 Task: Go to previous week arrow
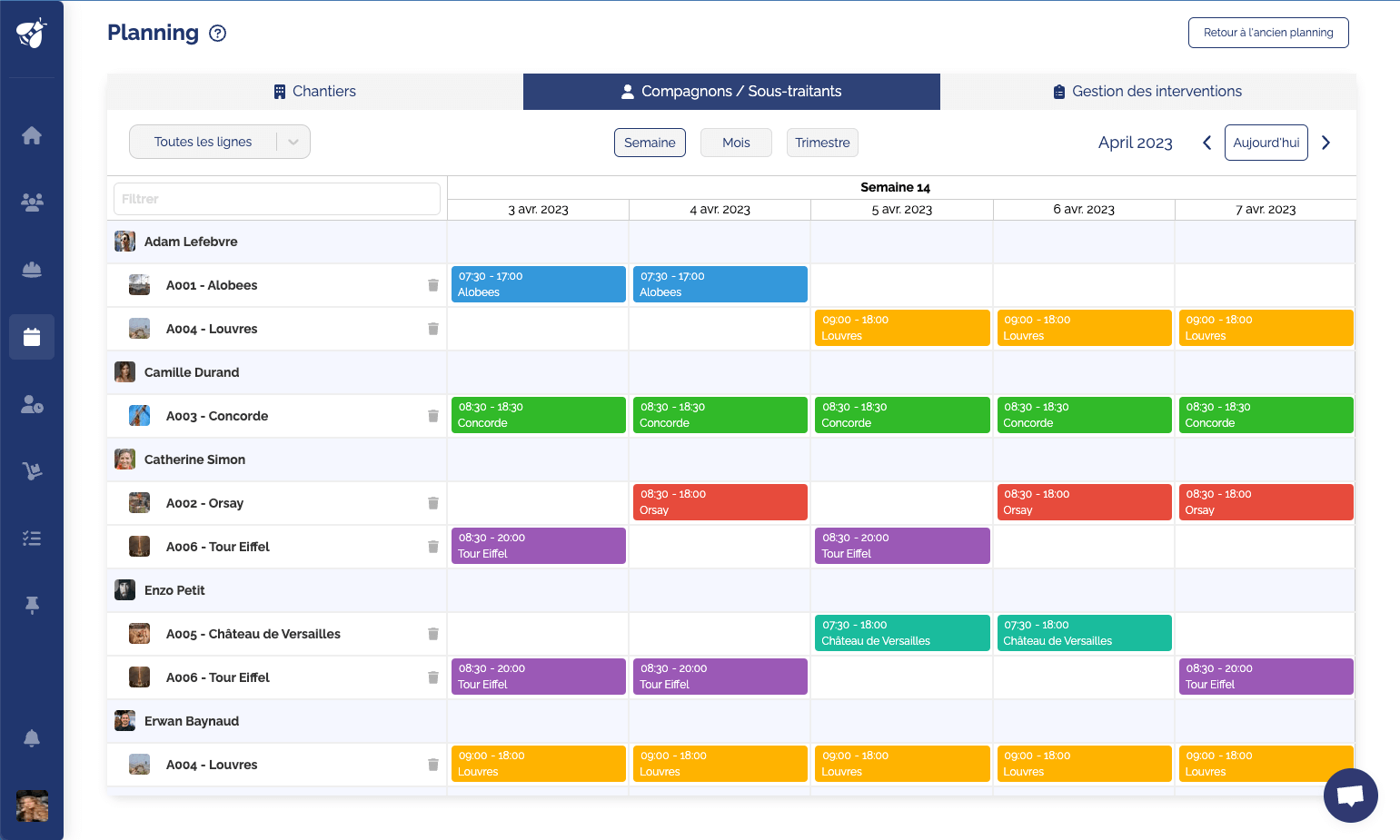pos(1206,143)
